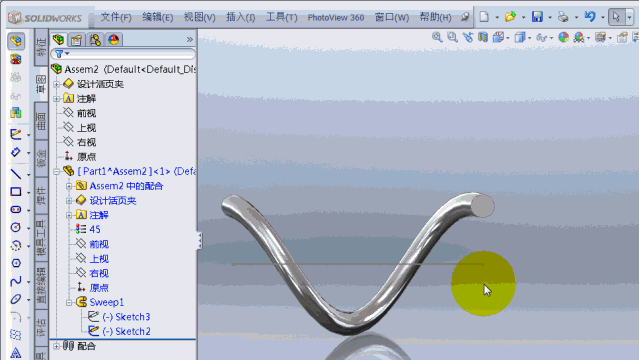
Task: Switch to ConfigurationManager tab
Action: 95,40
